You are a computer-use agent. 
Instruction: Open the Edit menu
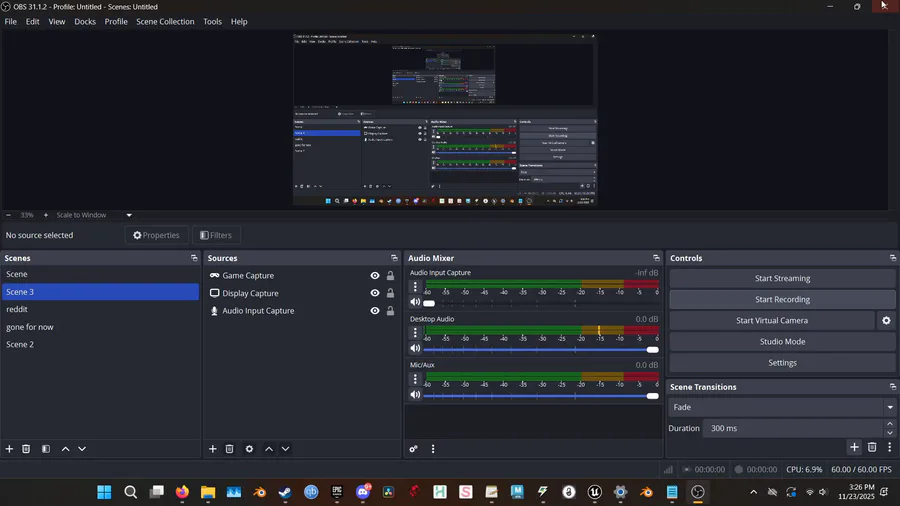(32, 21)
